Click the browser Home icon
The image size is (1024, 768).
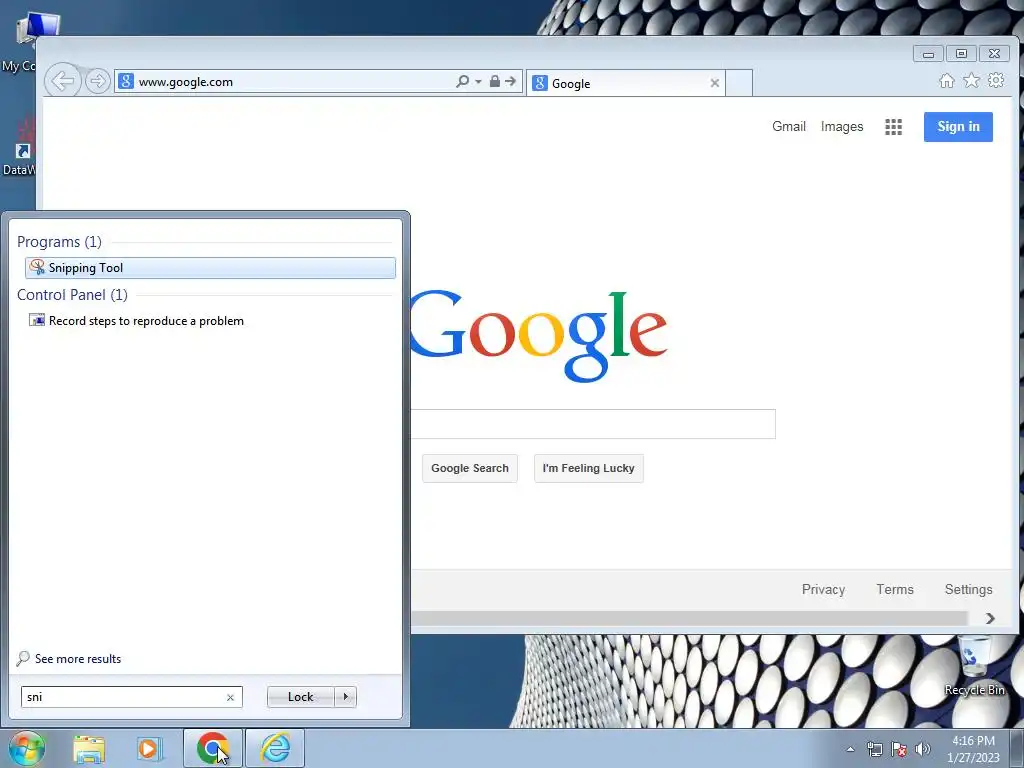coord(946,80)
